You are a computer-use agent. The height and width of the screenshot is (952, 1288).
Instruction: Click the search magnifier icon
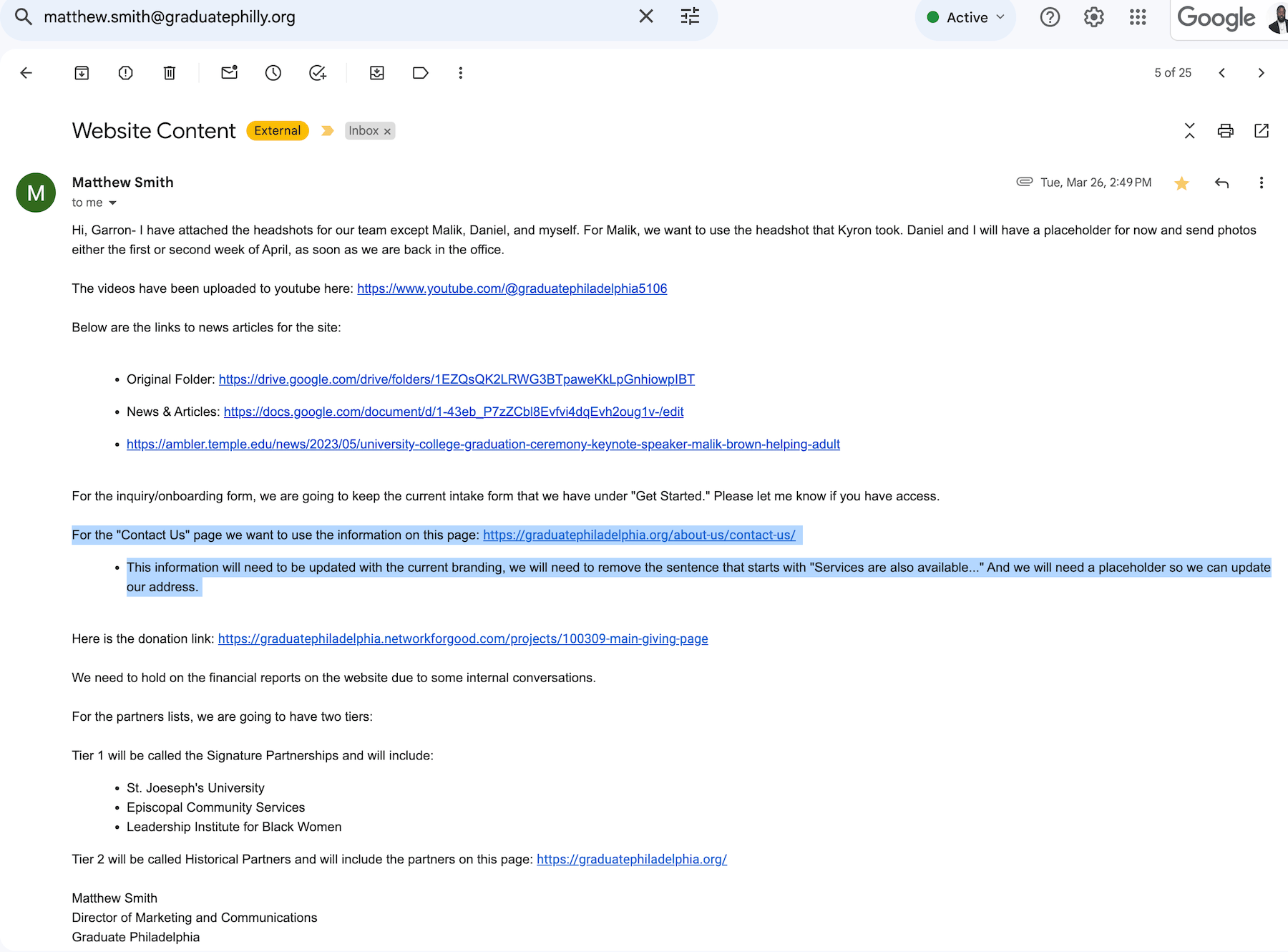pos(24,16)
